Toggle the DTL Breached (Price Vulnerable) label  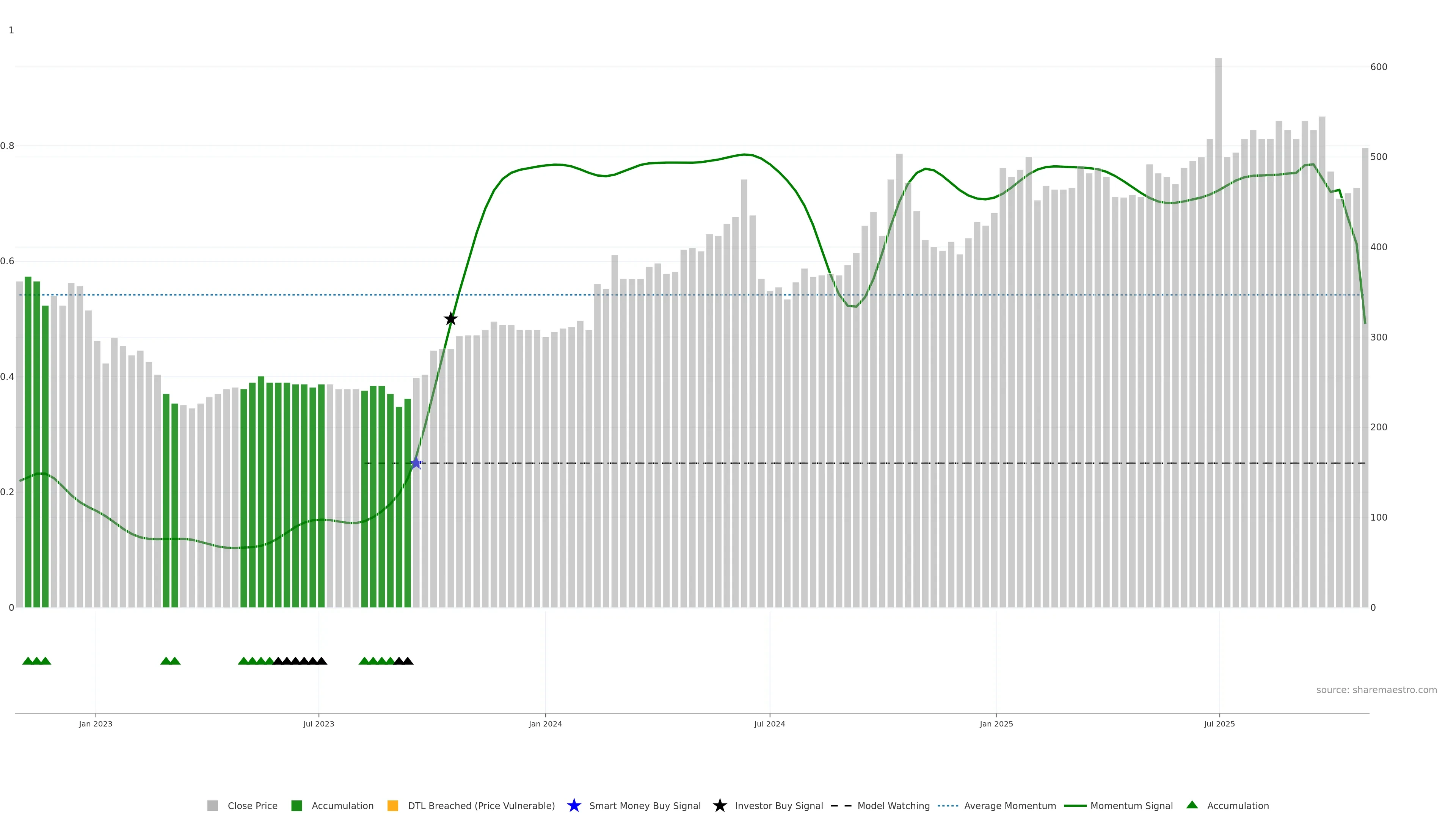coord(481,805)
